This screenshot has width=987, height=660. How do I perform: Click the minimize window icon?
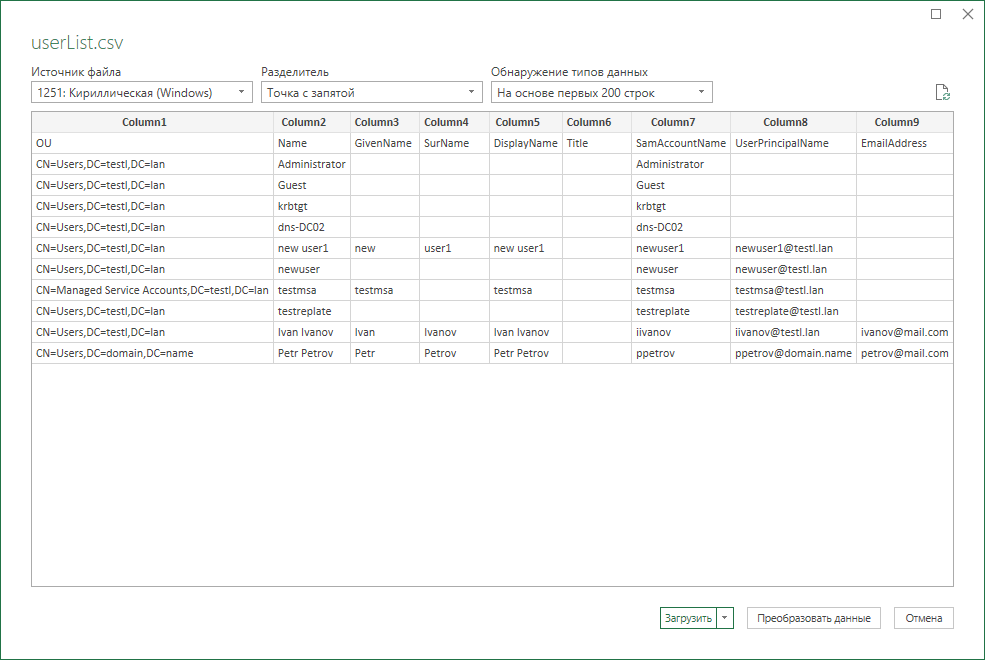click(935, 14)
